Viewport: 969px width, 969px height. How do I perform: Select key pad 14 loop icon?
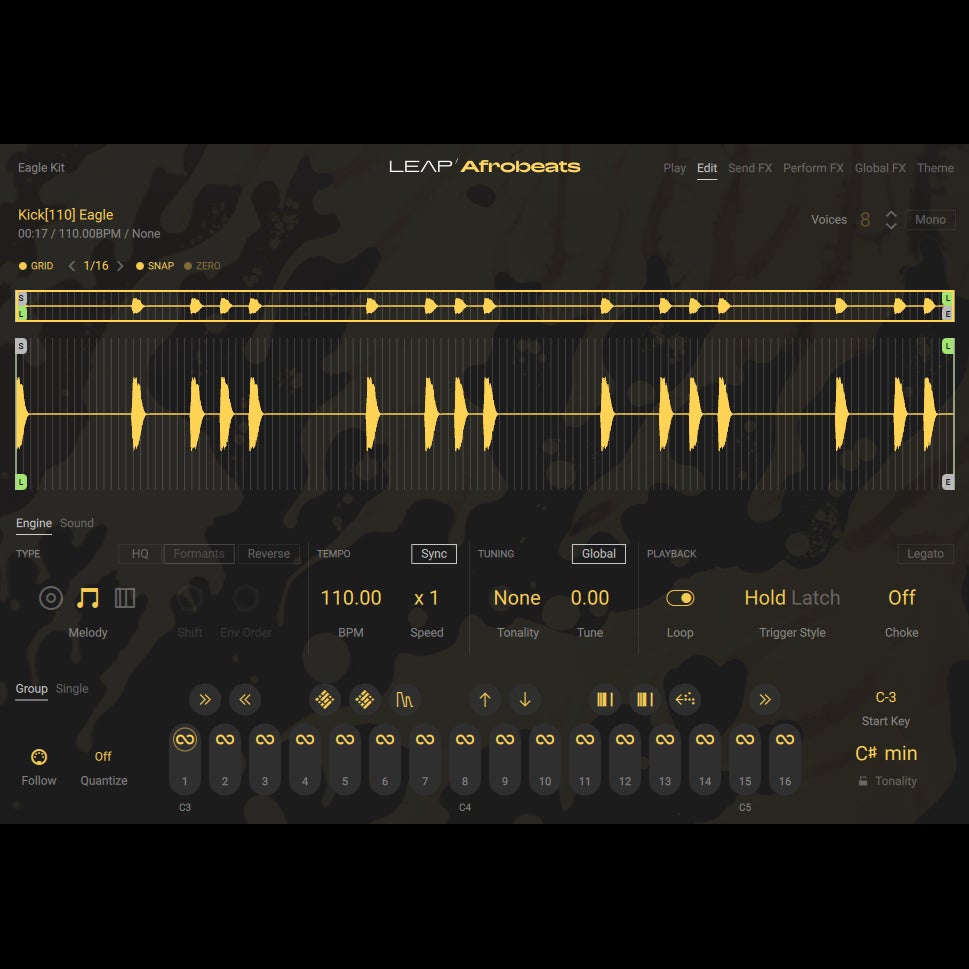[x=705, y=739]
